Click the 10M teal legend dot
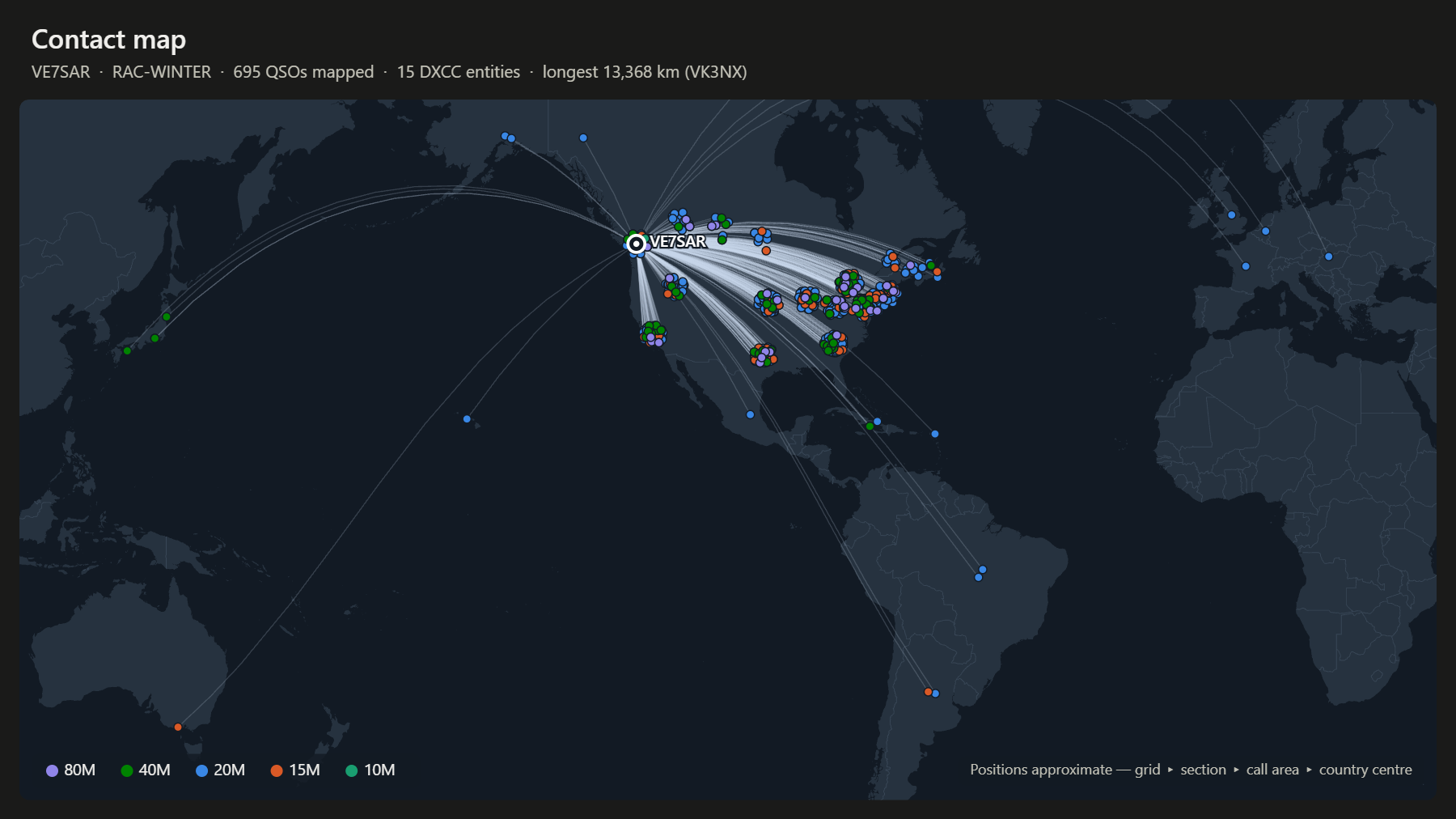The width and height of the screenshot is (1456, 819). tap(351, 771)
